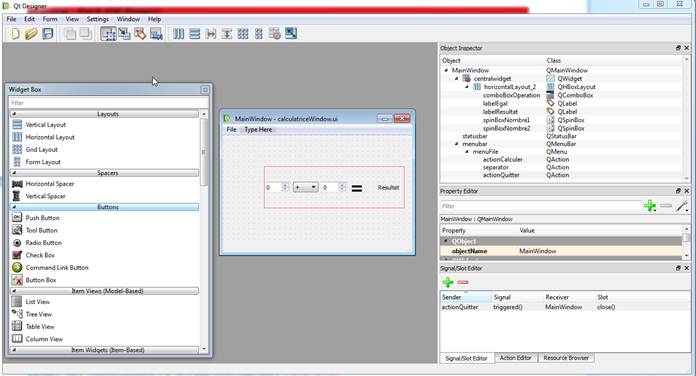Switch to the Signal/Slot Editor tab
Image resolution: width=696 pixels, height=376 pixels.
coord(467,358)
